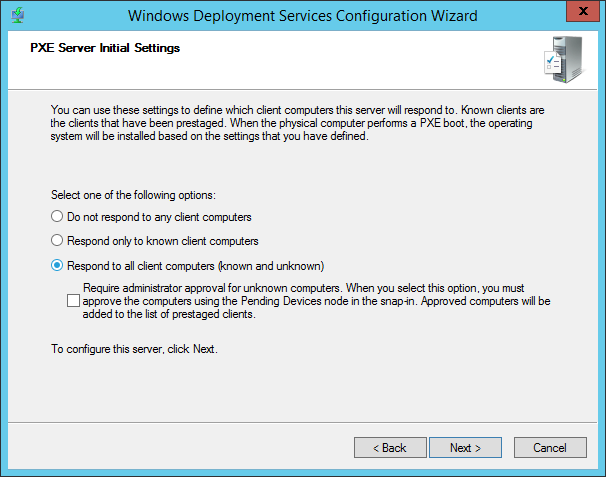Image resolution: width=606 pixels, height=477 pixels.
Task: Go back with the Back button
Action: point(390,447)
